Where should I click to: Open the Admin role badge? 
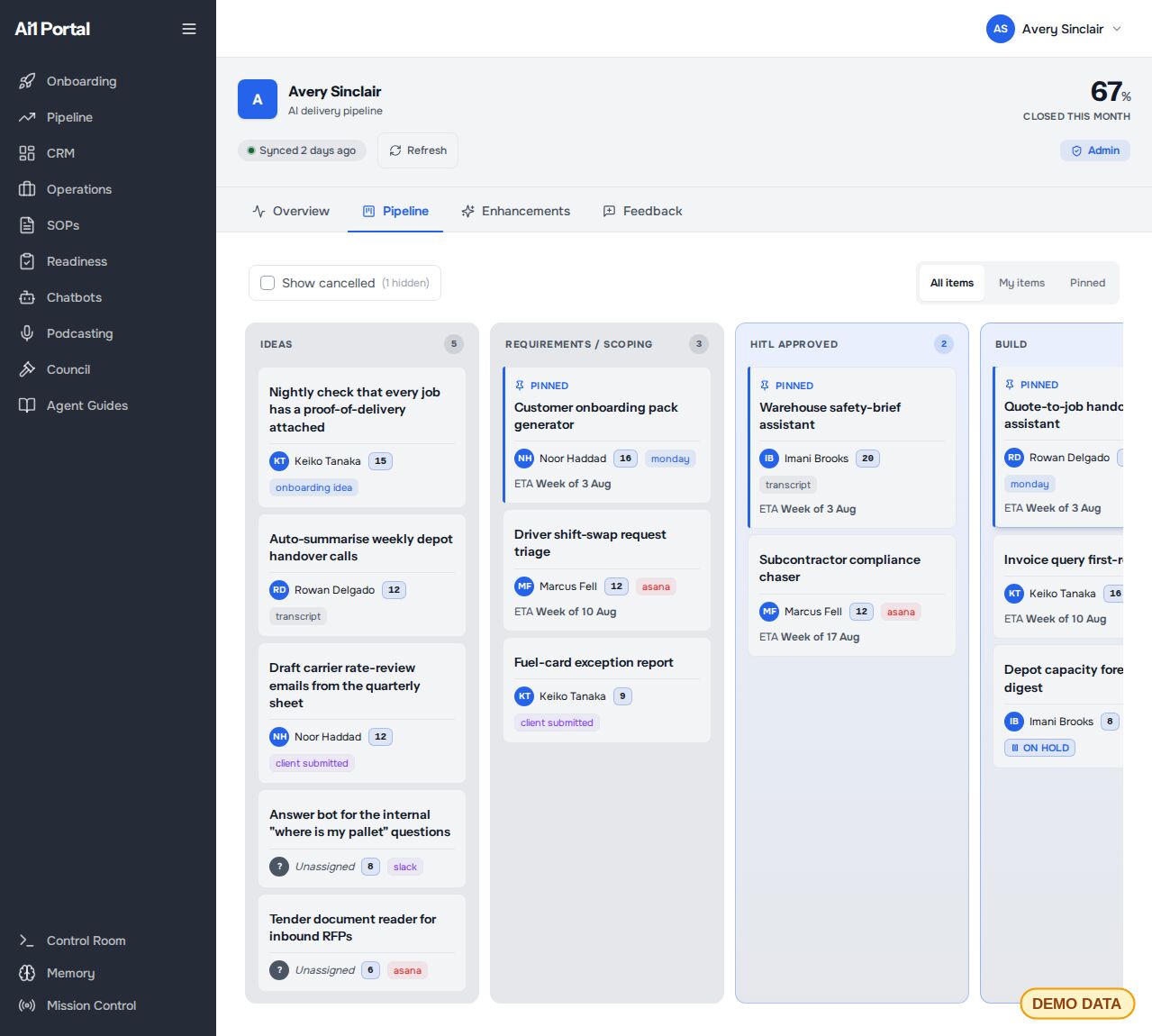(x=1095, y=150)
